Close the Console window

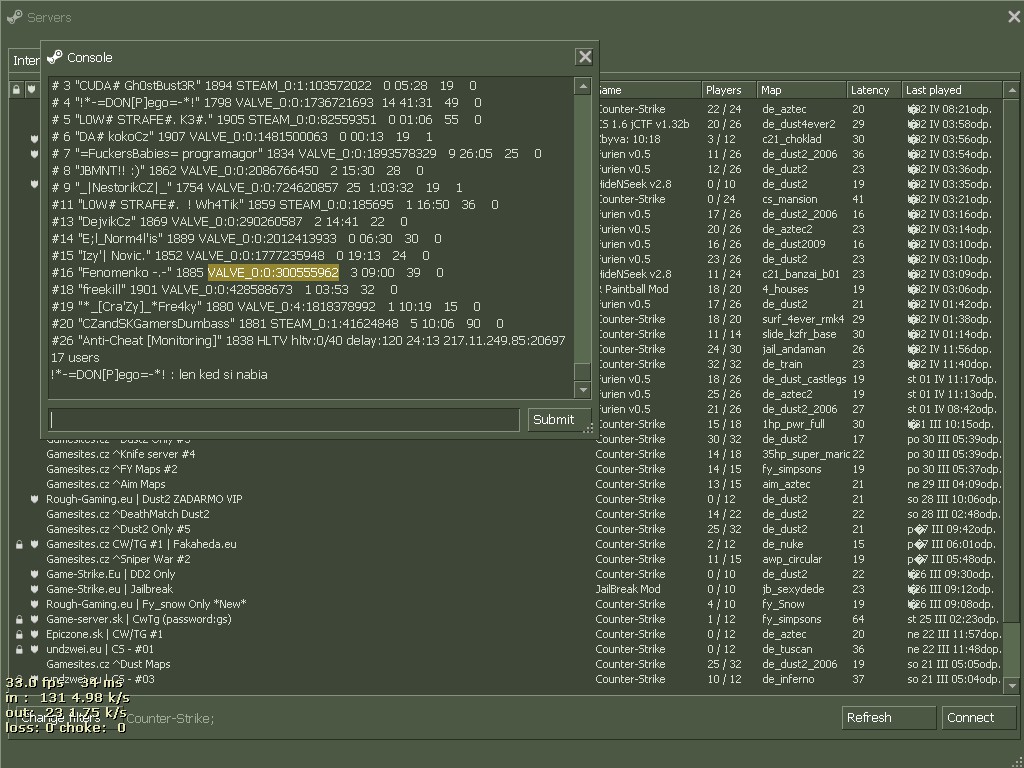click(x=584, y=57)
